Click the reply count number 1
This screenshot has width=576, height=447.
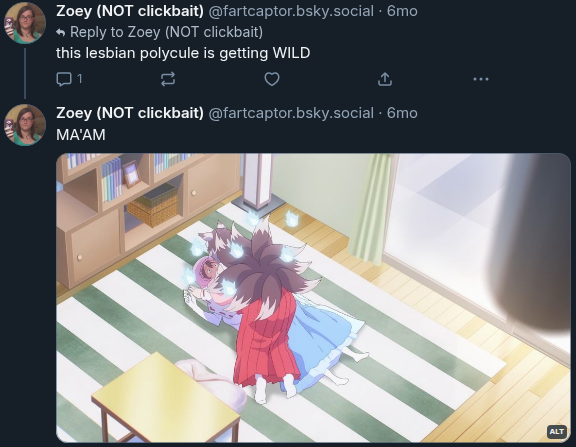click(79, 79)
